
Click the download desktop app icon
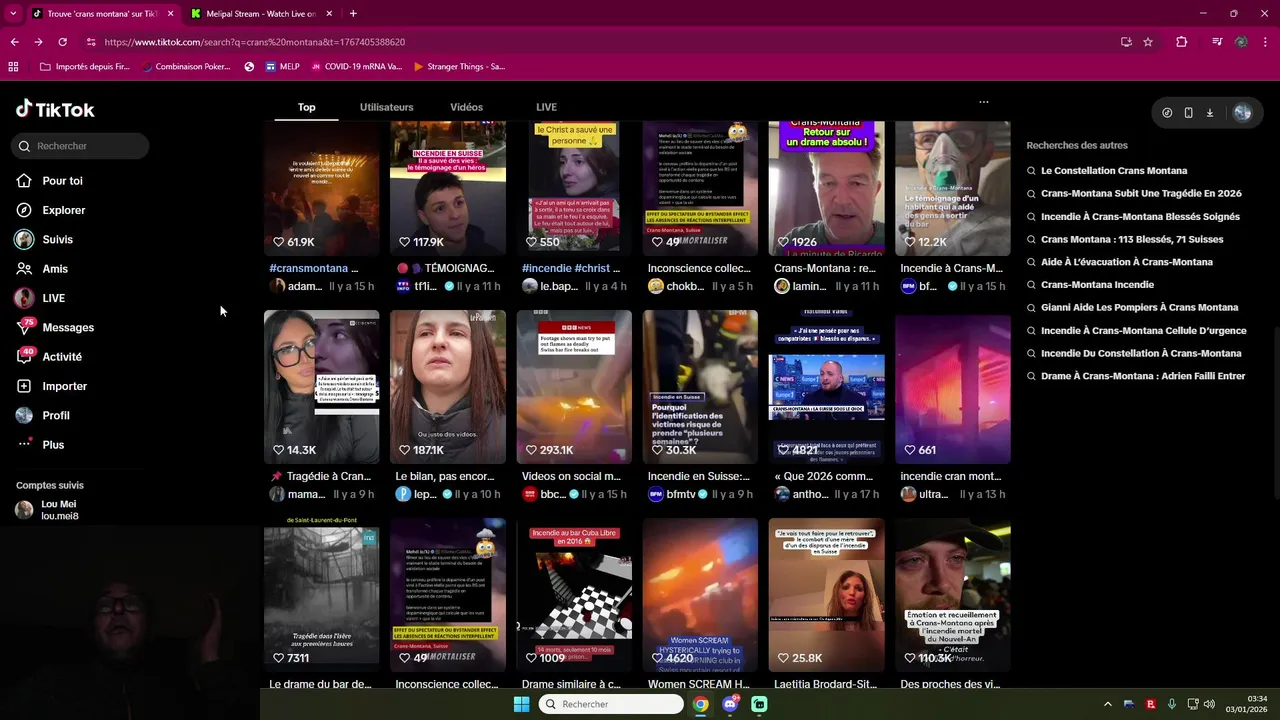pos(1209,113)
